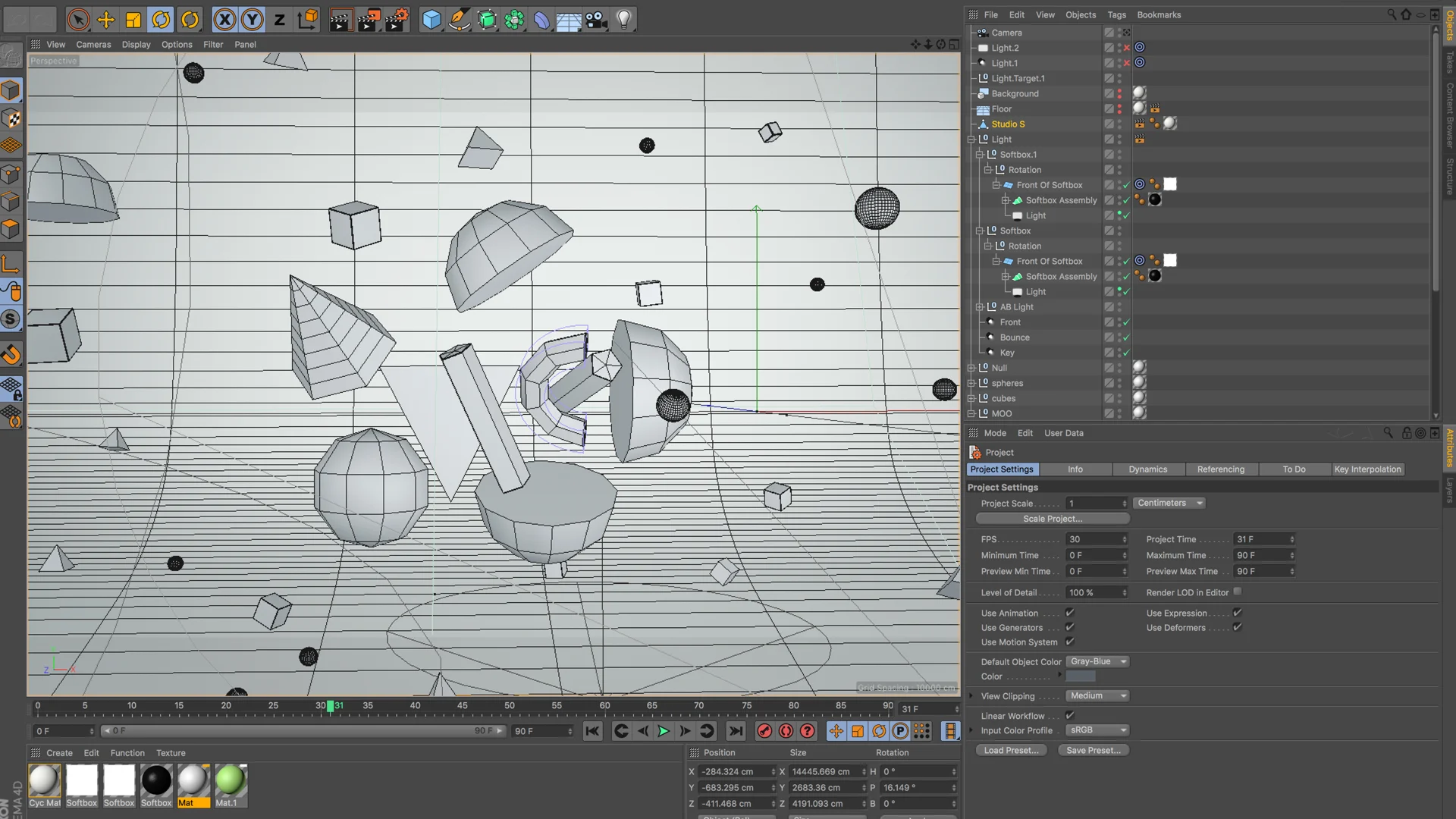The width and height of the screenshot is (1456, 819).
Task: Click Save Preset... button
Action: 1093,750
